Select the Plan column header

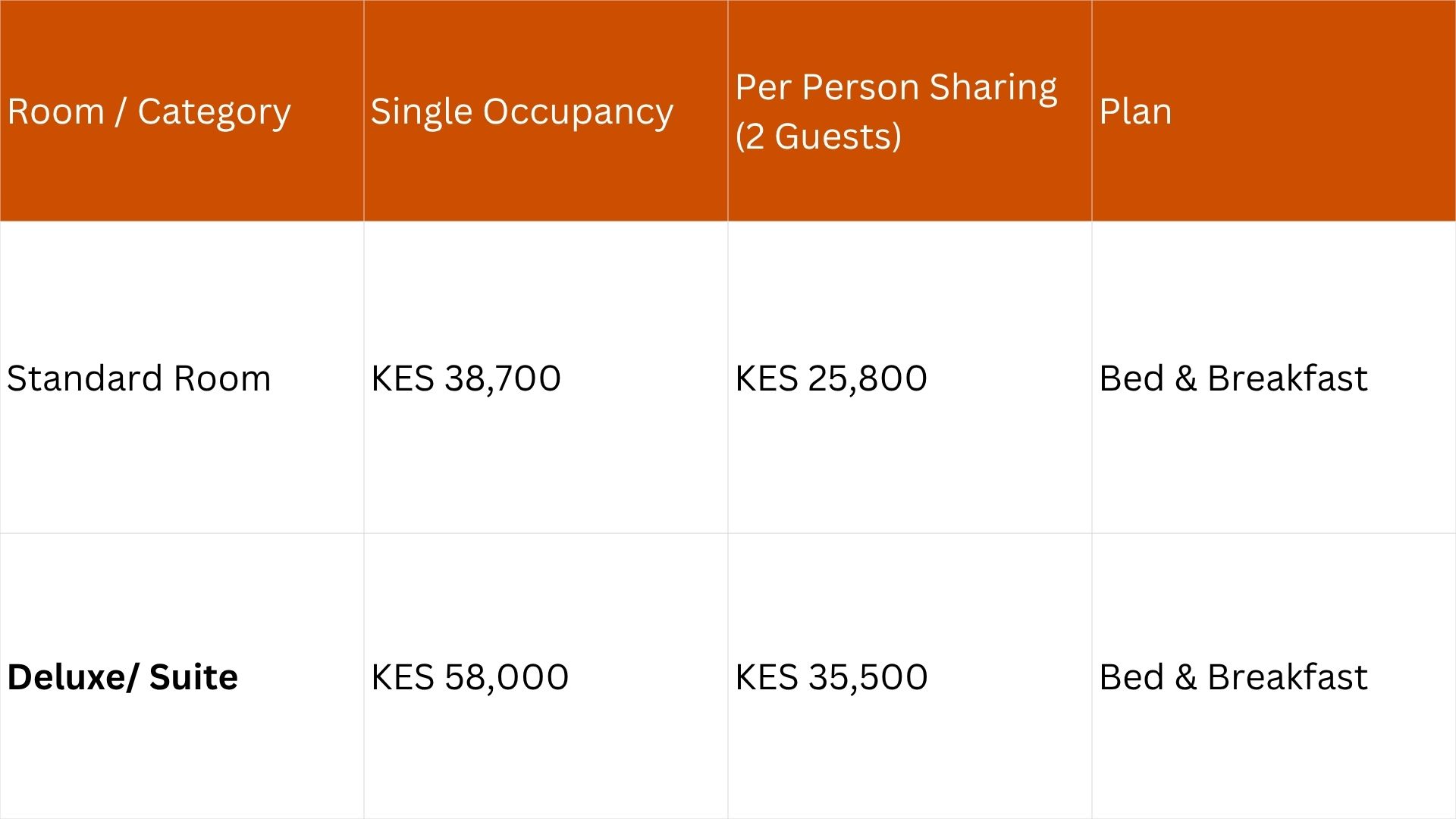point(1135,111)
